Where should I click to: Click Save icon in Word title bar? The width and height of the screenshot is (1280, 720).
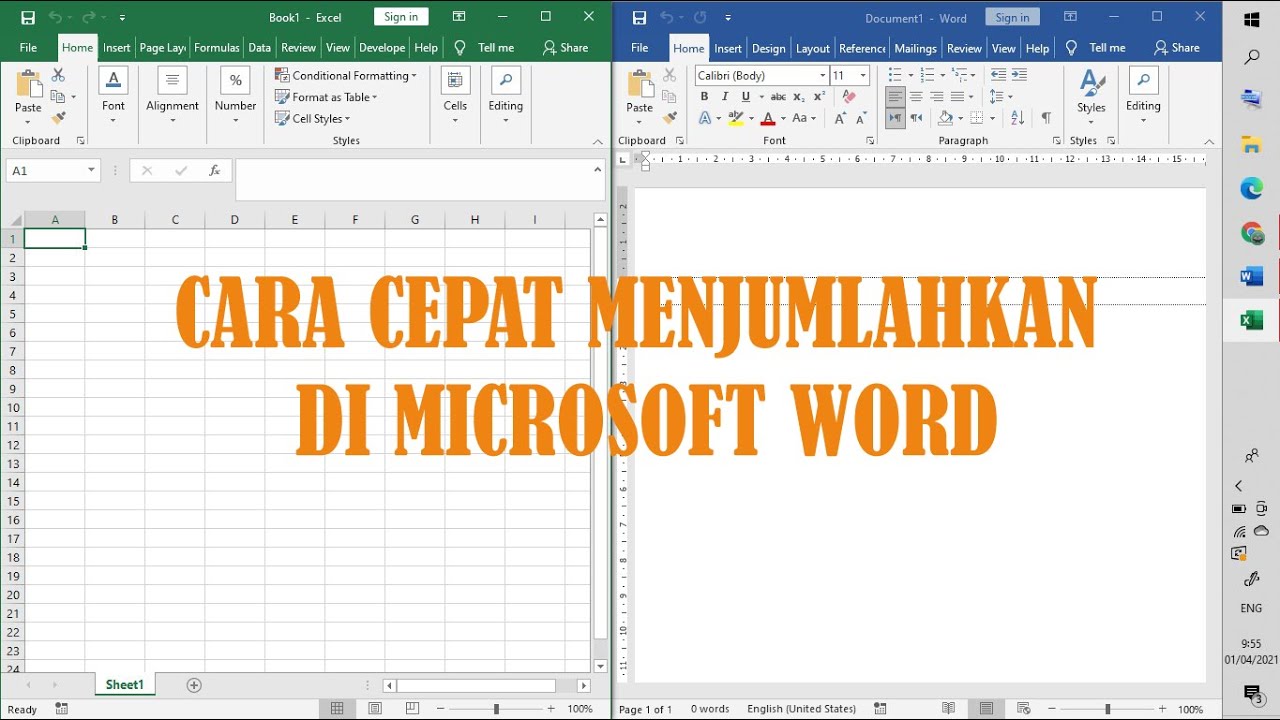(639, 18)
